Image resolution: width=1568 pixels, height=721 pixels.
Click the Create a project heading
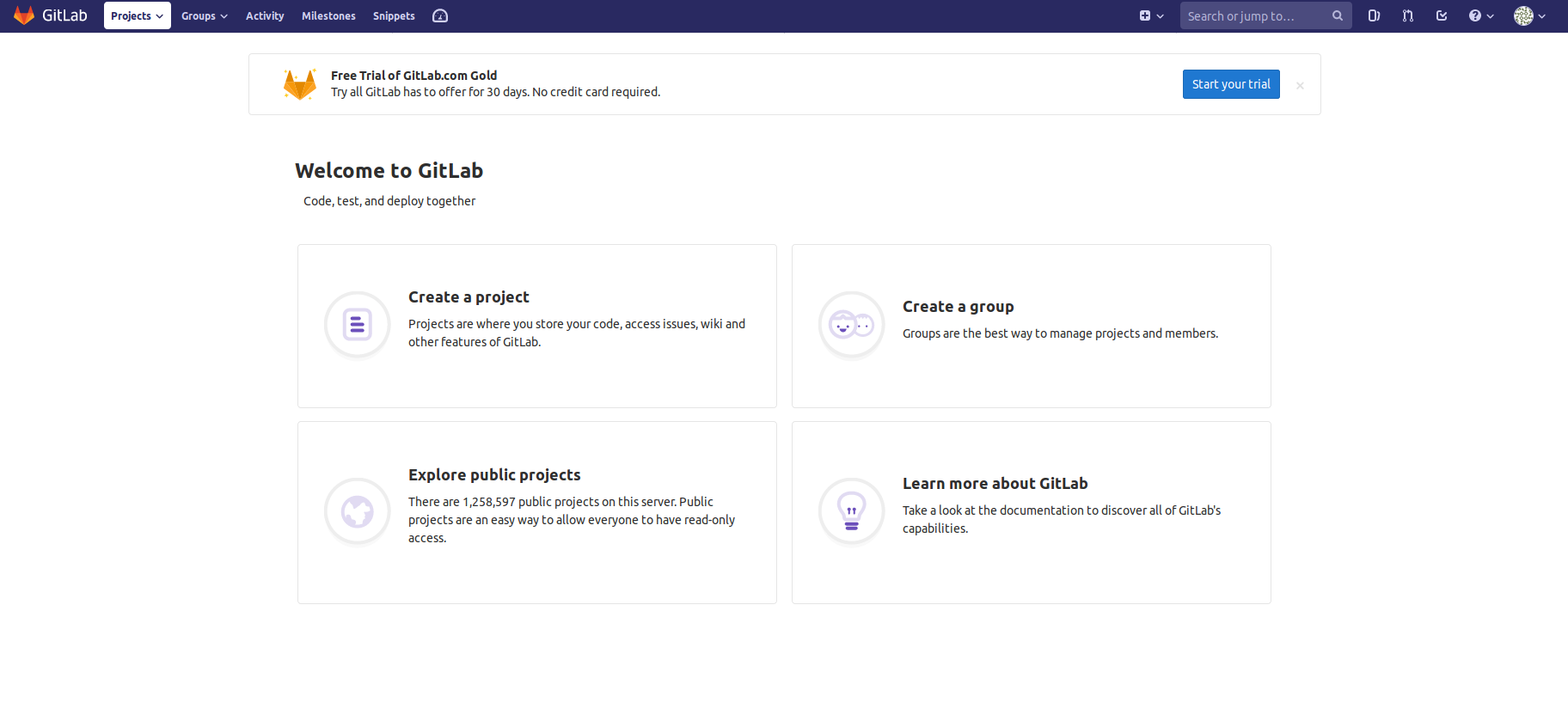(469, 297)
